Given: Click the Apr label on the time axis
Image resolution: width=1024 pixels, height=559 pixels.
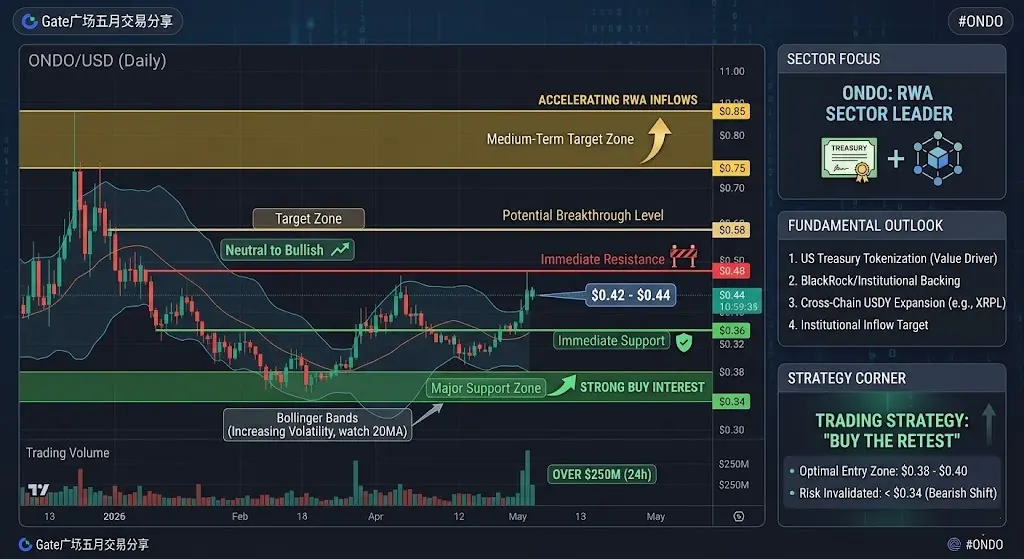Looking at the screenshot, I should click(376, 517).
